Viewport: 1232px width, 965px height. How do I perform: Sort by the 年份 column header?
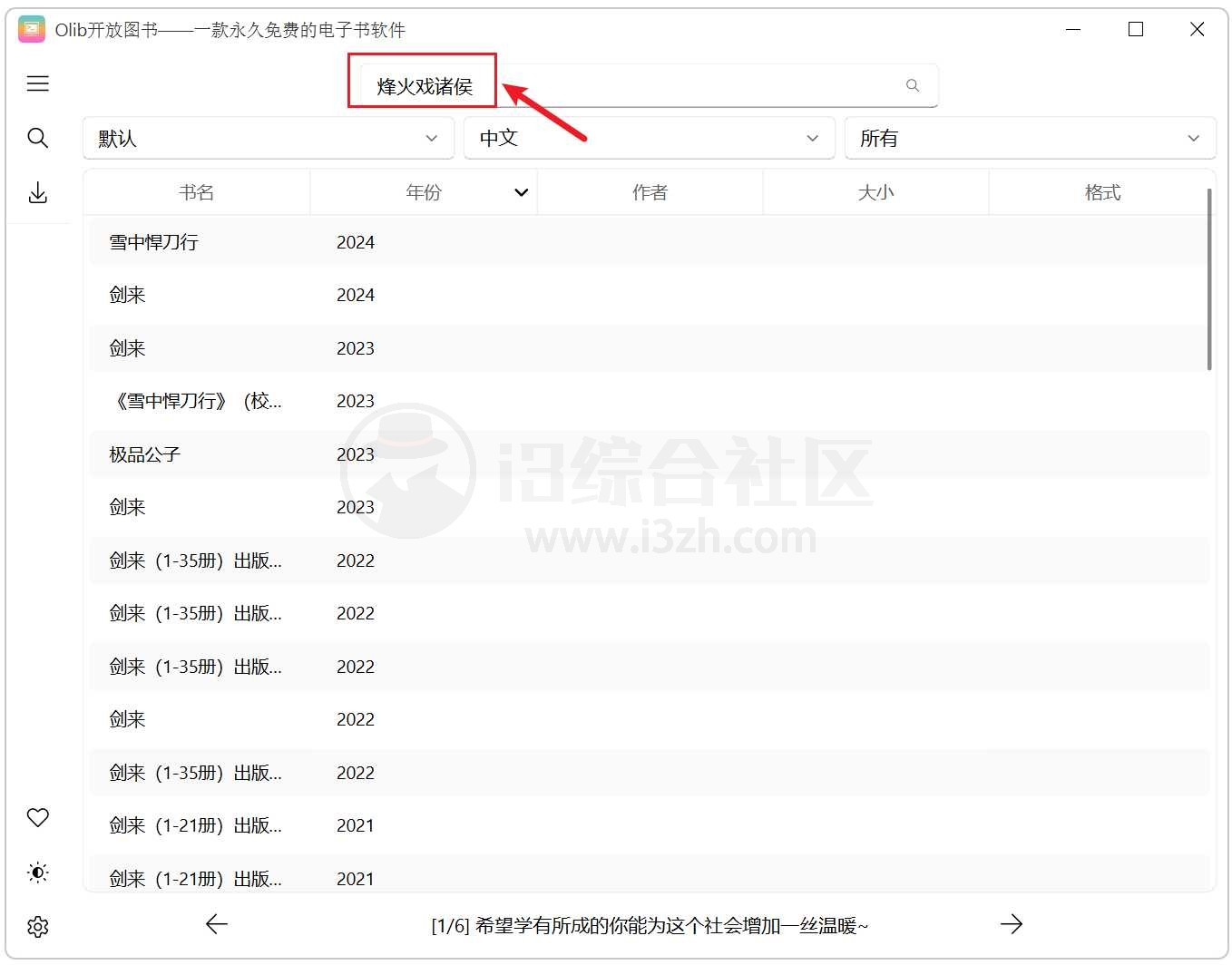[x=424, y=192]
